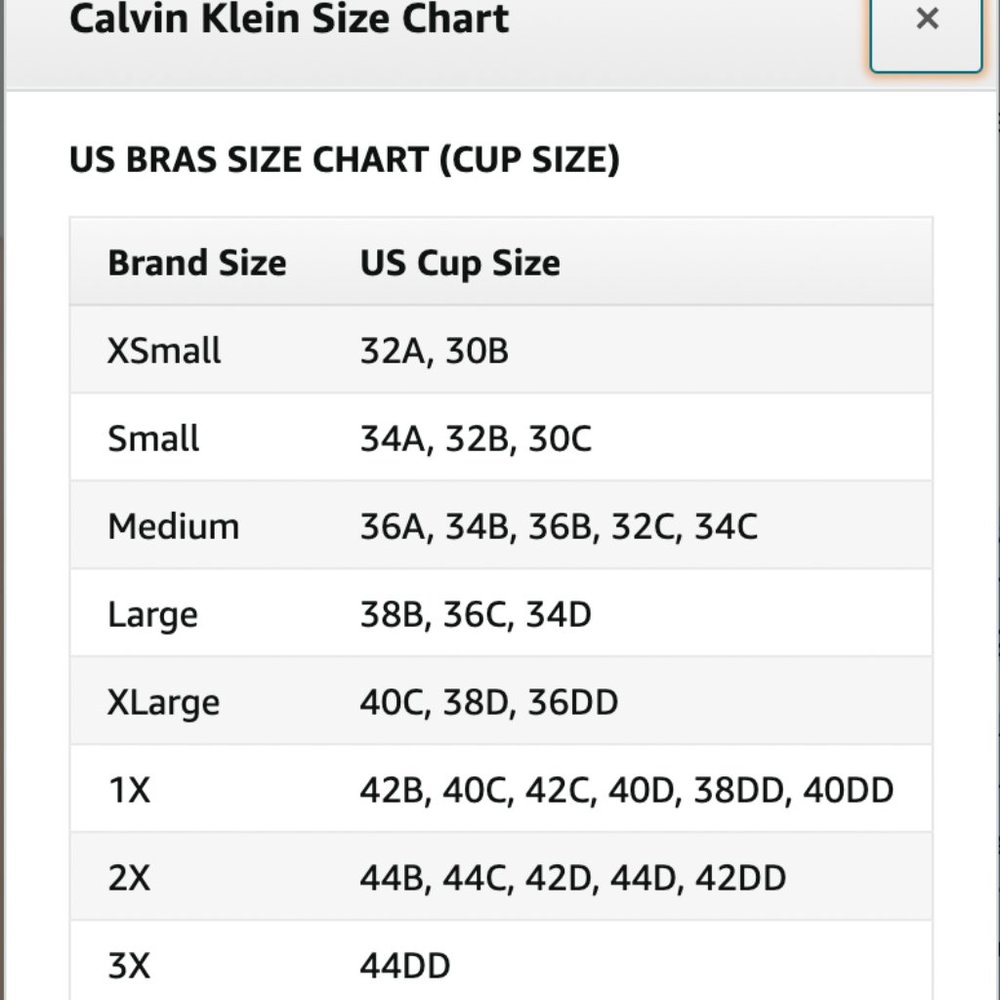Click the Brand Size column header
This screenshot has width=1000, height=1000.
point(197,263)
